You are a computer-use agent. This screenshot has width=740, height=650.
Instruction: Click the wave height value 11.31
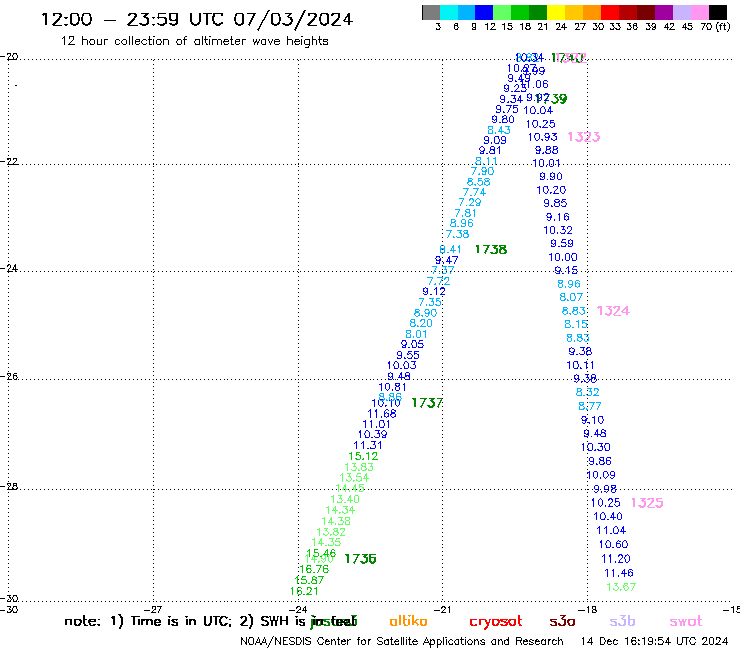coord(368,445)
